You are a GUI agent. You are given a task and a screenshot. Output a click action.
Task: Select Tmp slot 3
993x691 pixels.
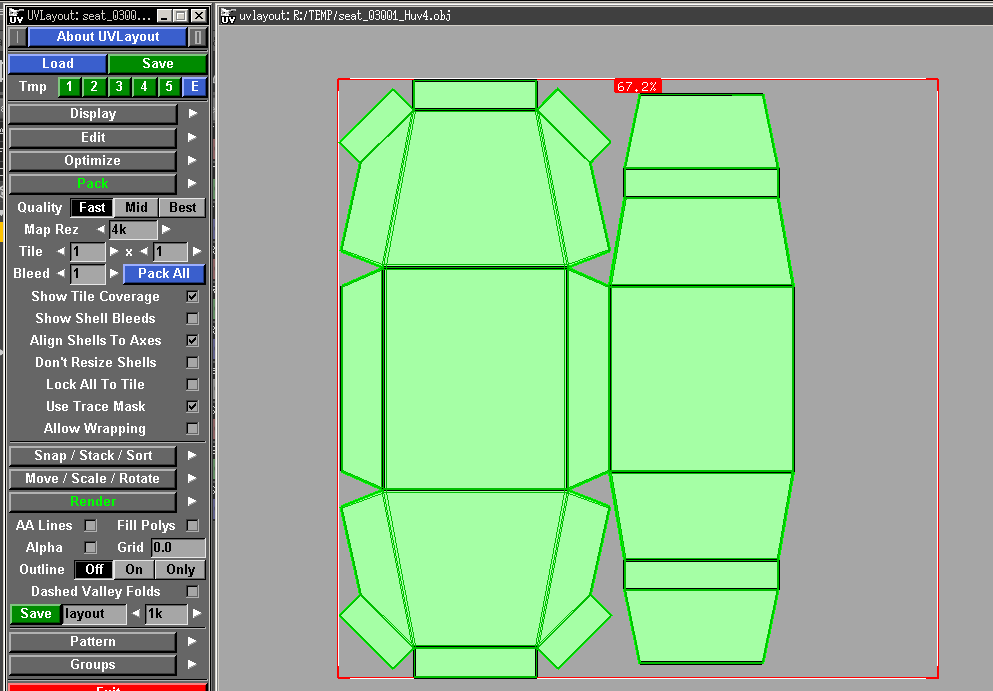119,86
